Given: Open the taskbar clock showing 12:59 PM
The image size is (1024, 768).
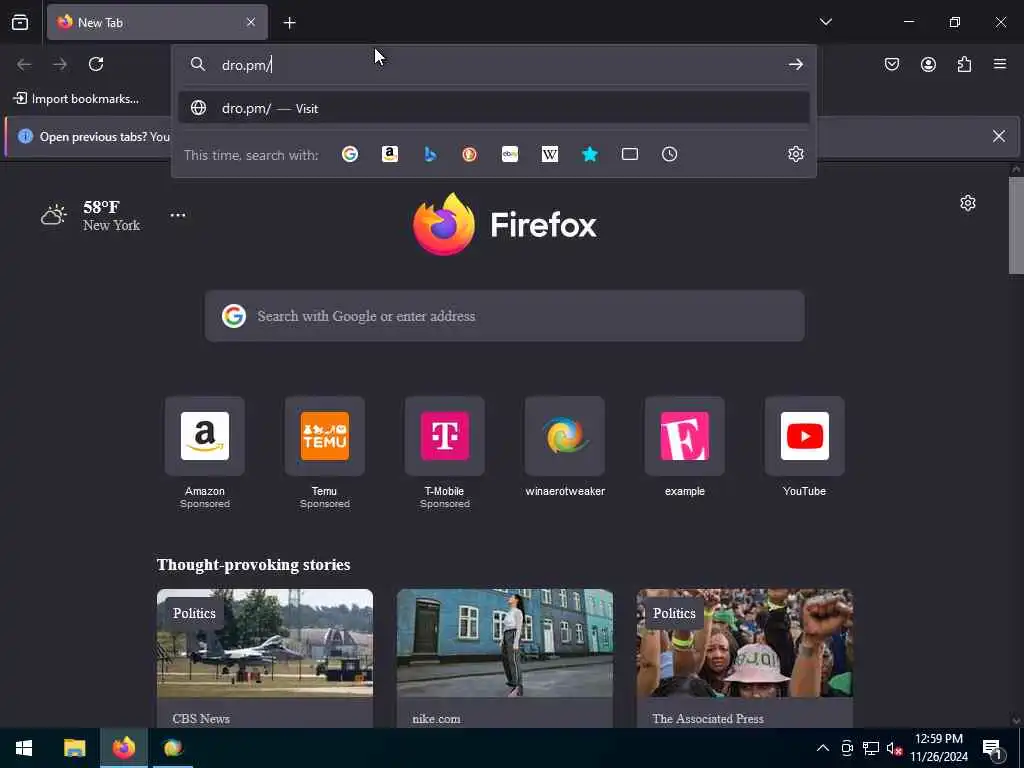Looking at the screenshot, I should 938,748.
